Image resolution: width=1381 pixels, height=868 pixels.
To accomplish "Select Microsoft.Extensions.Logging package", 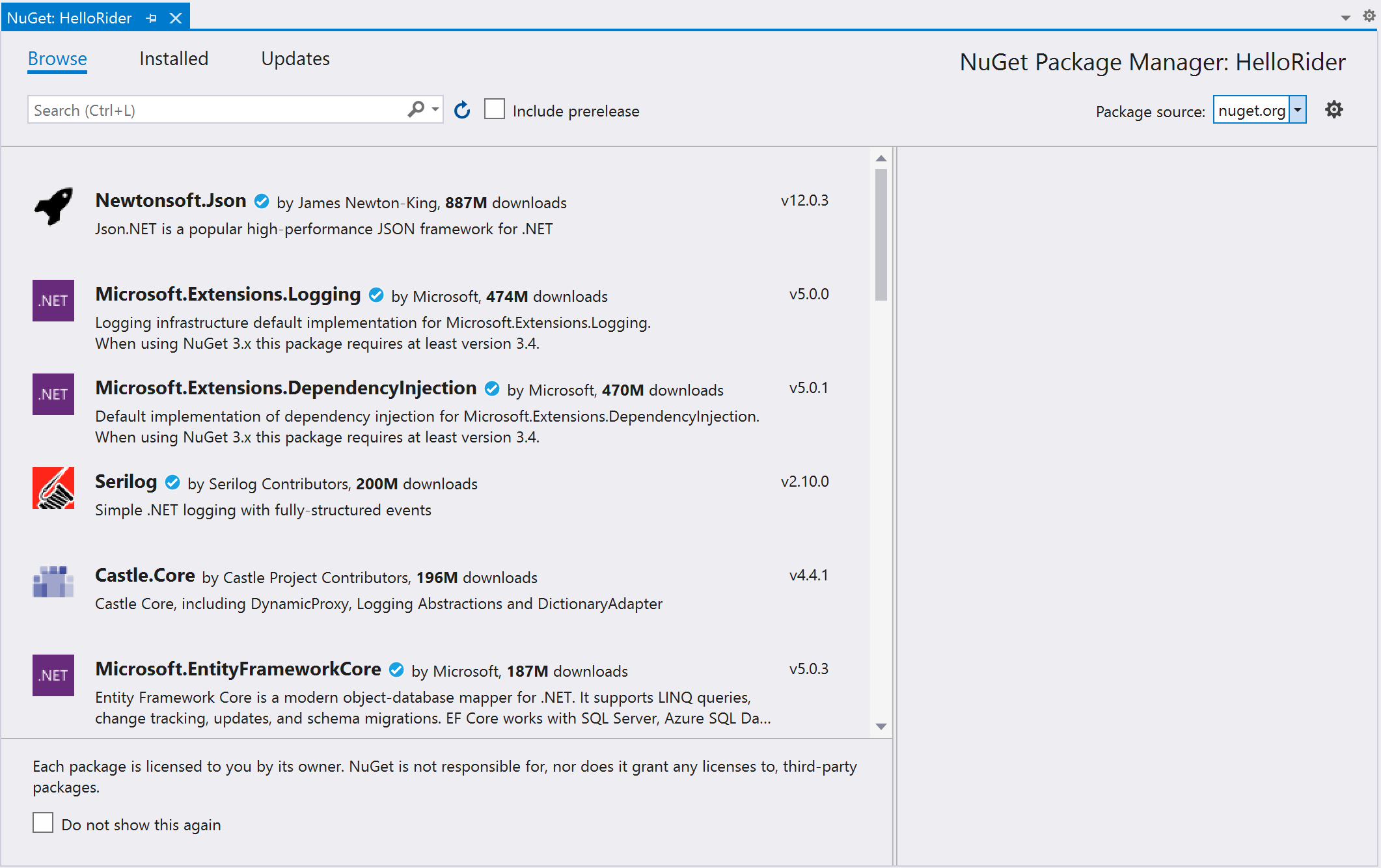I will click(x=228, y=295).
